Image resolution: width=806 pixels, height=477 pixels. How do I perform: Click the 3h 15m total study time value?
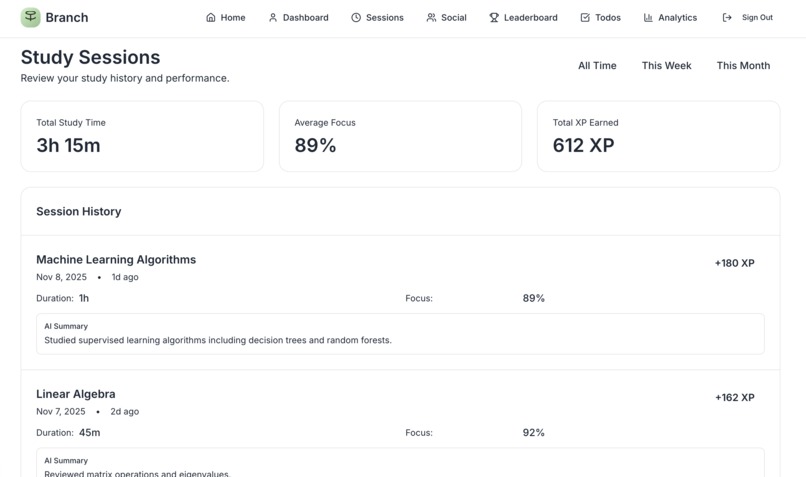(68, 145)
